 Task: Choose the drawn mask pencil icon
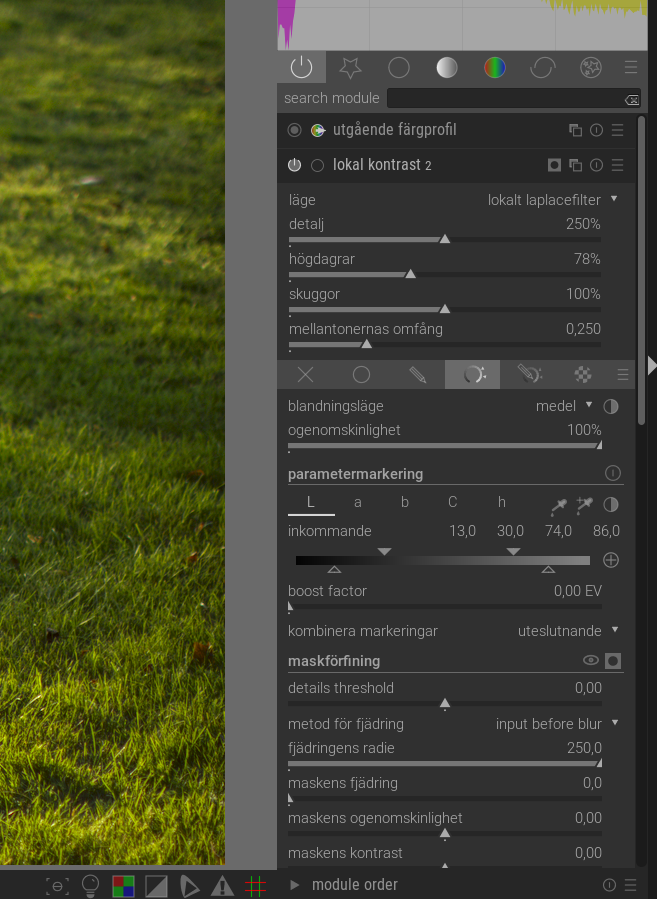417,375
